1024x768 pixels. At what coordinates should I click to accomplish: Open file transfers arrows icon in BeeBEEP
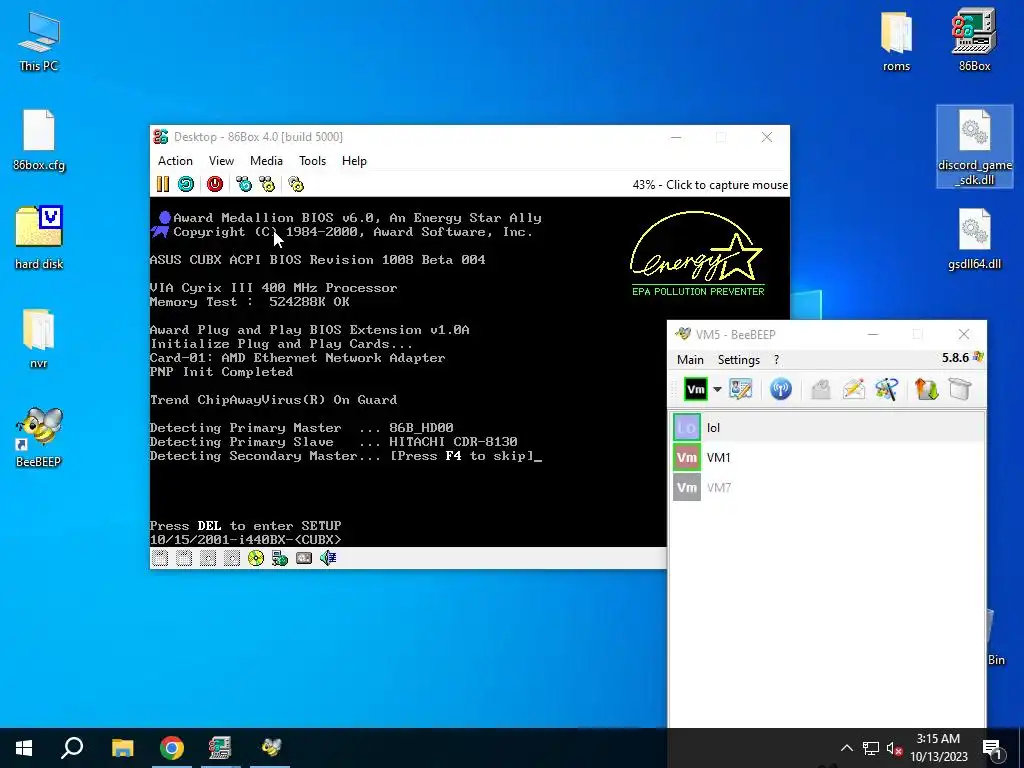927,390
